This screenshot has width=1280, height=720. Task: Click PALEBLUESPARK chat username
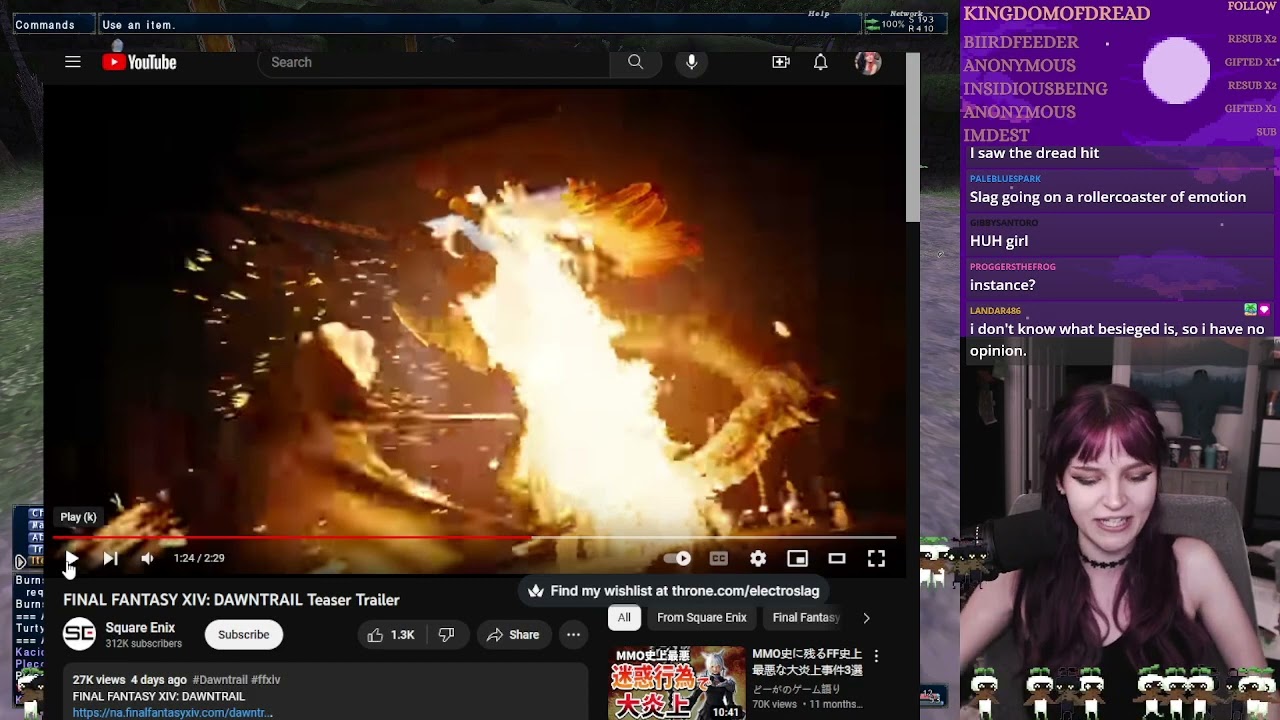point(1005,178)
